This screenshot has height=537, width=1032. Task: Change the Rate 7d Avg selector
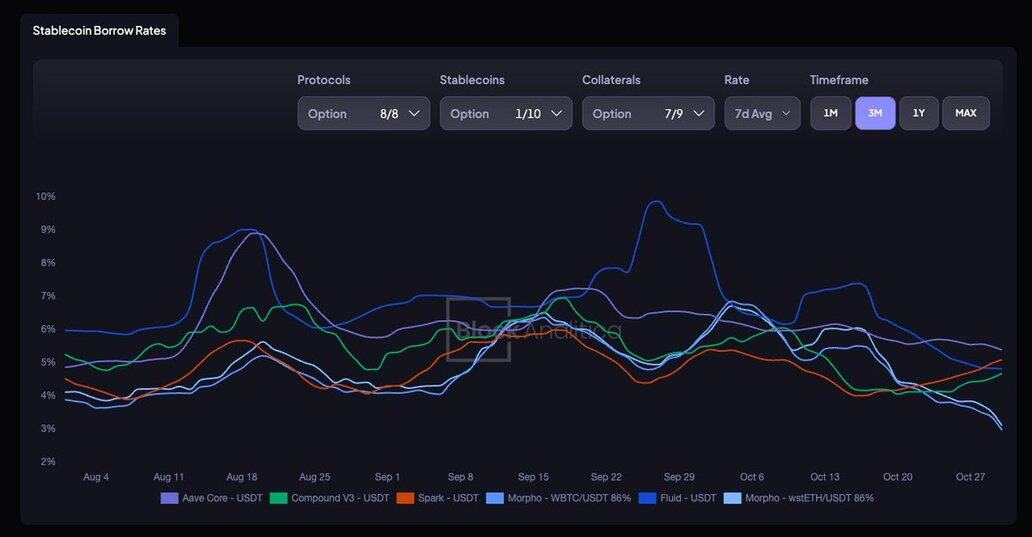click(762, 113)
